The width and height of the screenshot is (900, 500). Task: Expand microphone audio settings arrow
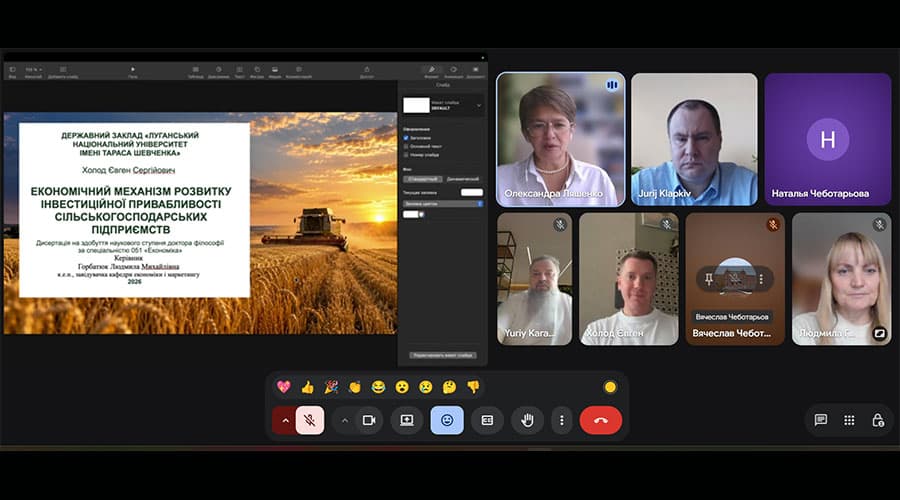285,420
